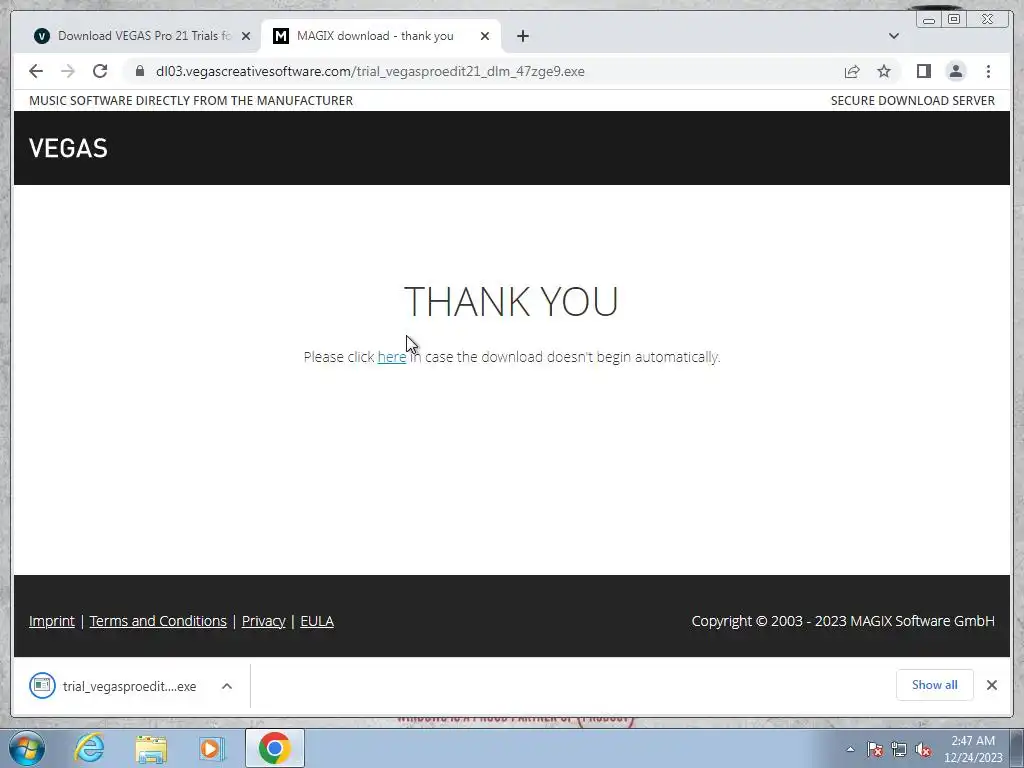
Task: Open the Imprint link
Action: click(52, 621)
